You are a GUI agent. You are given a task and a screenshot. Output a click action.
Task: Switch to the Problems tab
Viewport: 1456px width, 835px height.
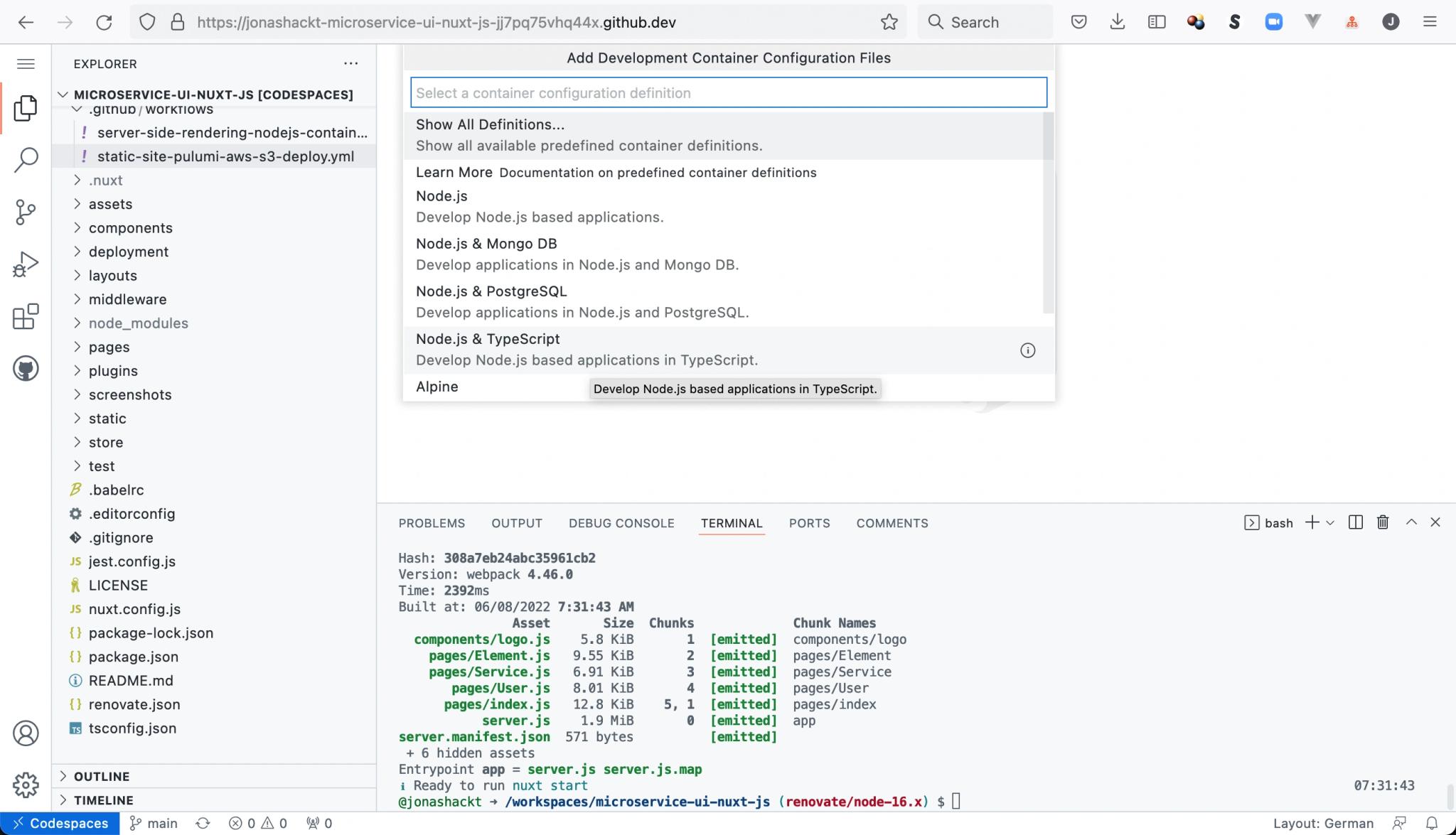[x=432, y=523]
